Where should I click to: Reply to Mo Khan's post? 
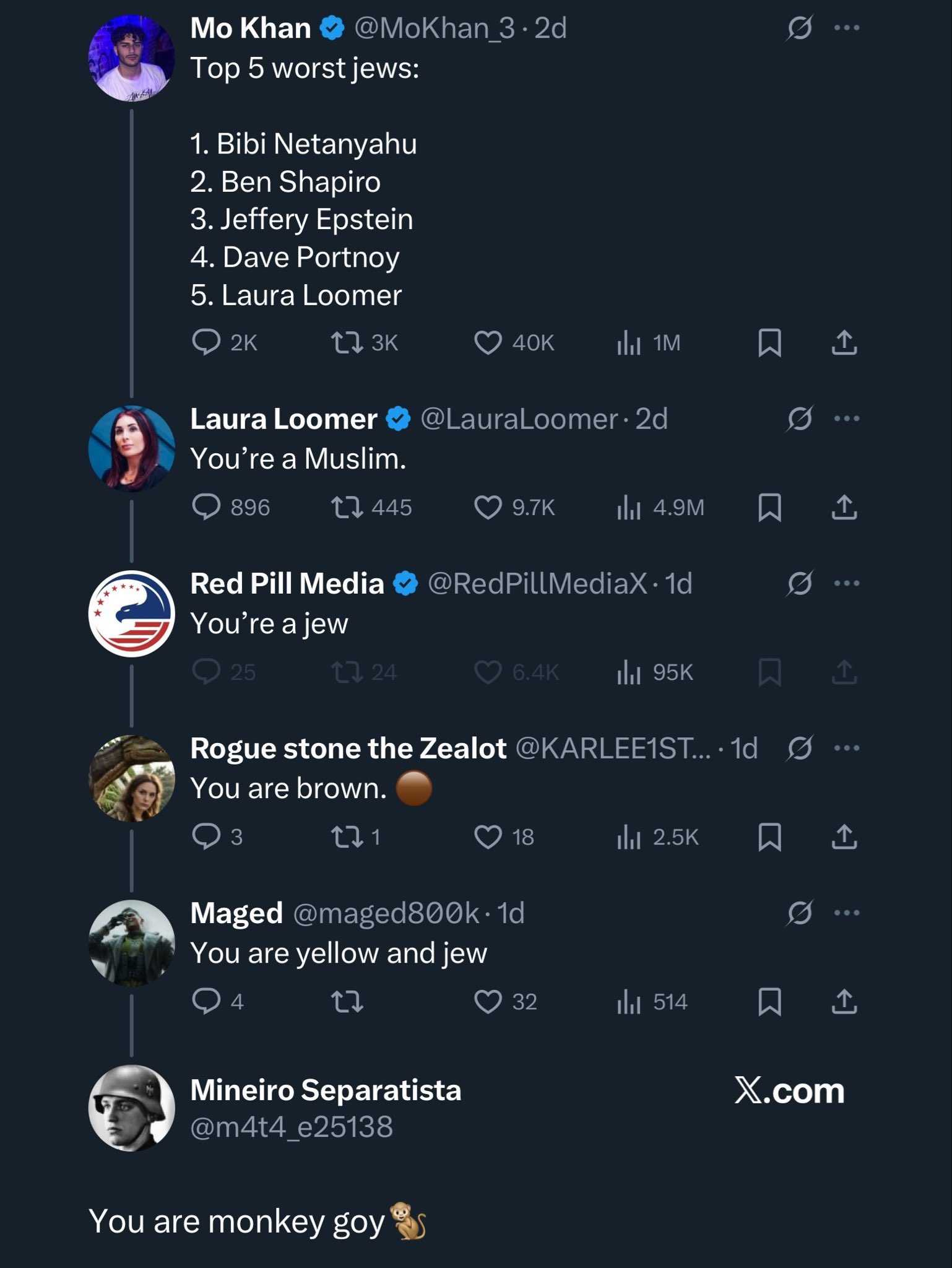(x=206, y=342)
